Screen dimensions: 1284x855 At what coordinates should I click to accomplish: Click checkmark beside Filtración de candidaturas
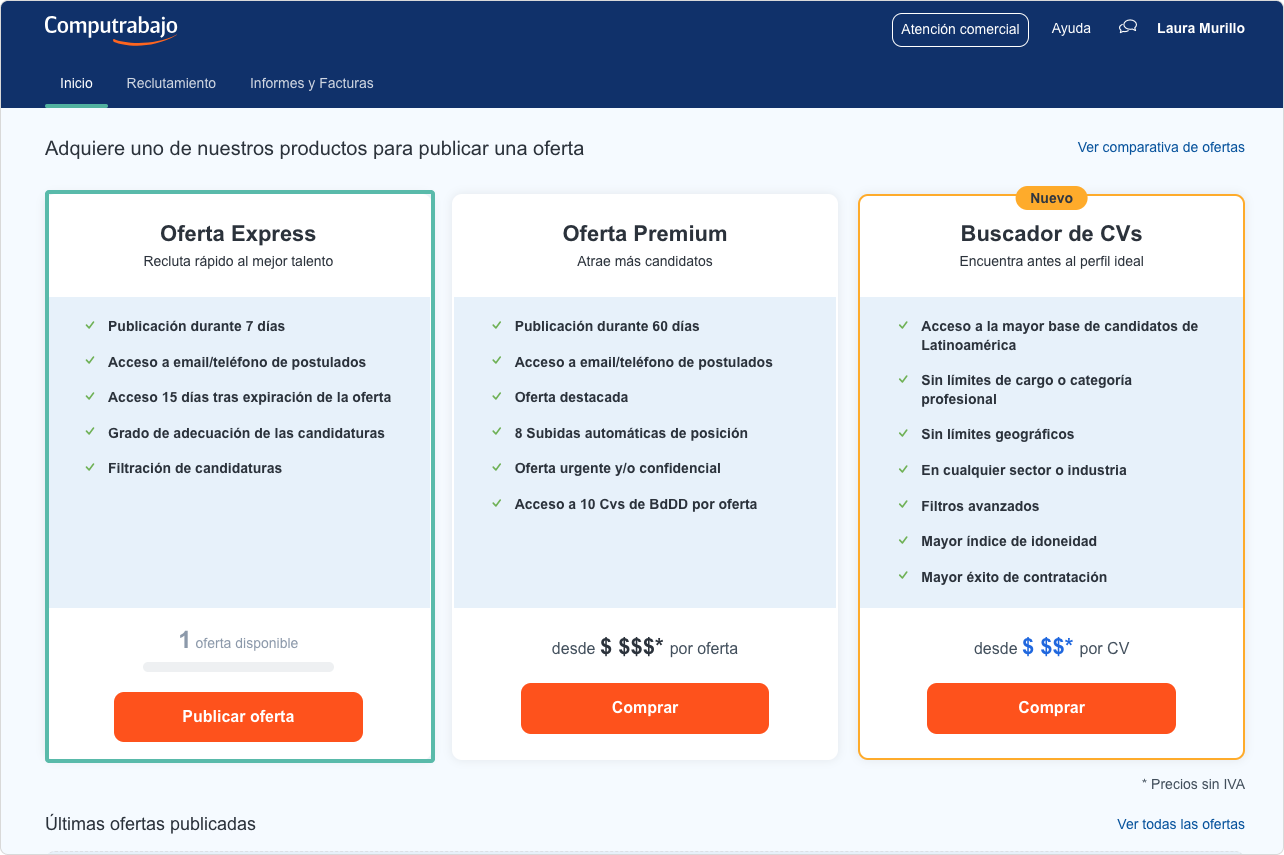pos(90,468)
